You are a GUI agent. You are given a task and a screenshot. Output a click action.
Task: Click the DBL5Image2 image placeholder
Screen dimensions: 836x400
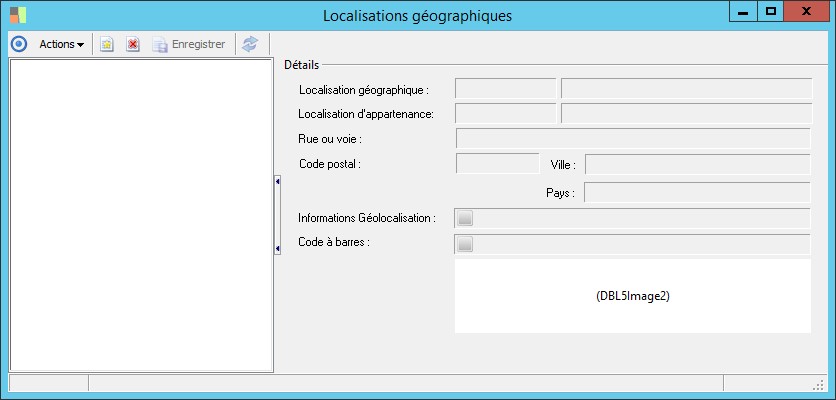(632, 296)
